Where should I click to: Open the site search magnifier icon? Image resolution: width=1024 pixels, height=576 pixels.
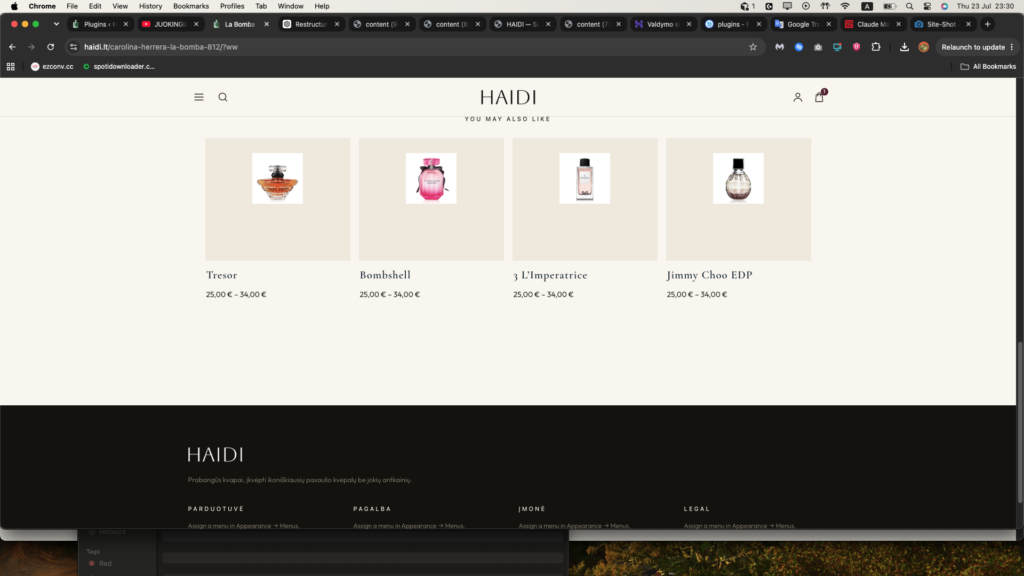pos(223,97)
